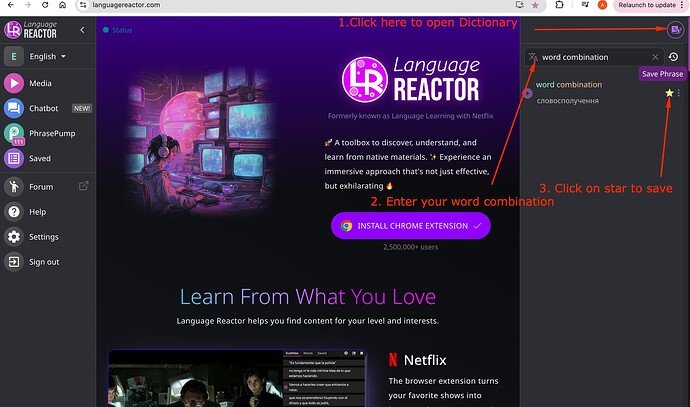The height and width of the screenshot is (407, 690).
Task: Play audio for word combination
Action: 527,93
